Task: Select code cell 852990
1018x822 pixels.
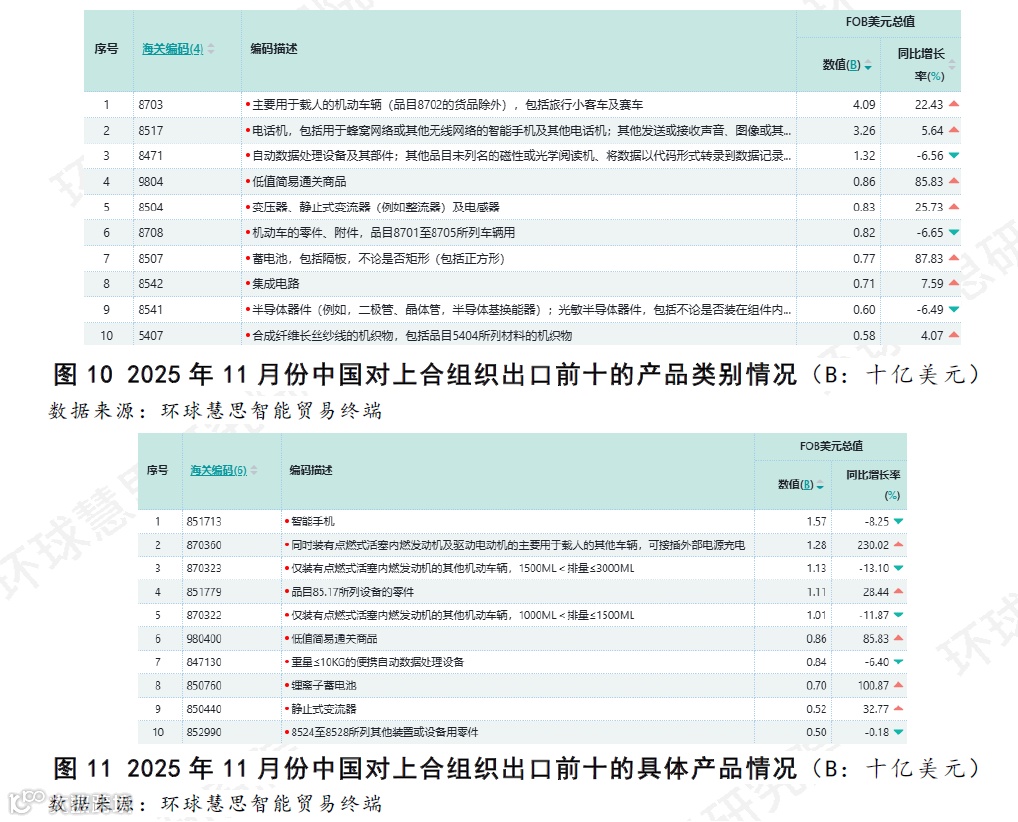Action: pyautogui.click(x=204, y=732)
